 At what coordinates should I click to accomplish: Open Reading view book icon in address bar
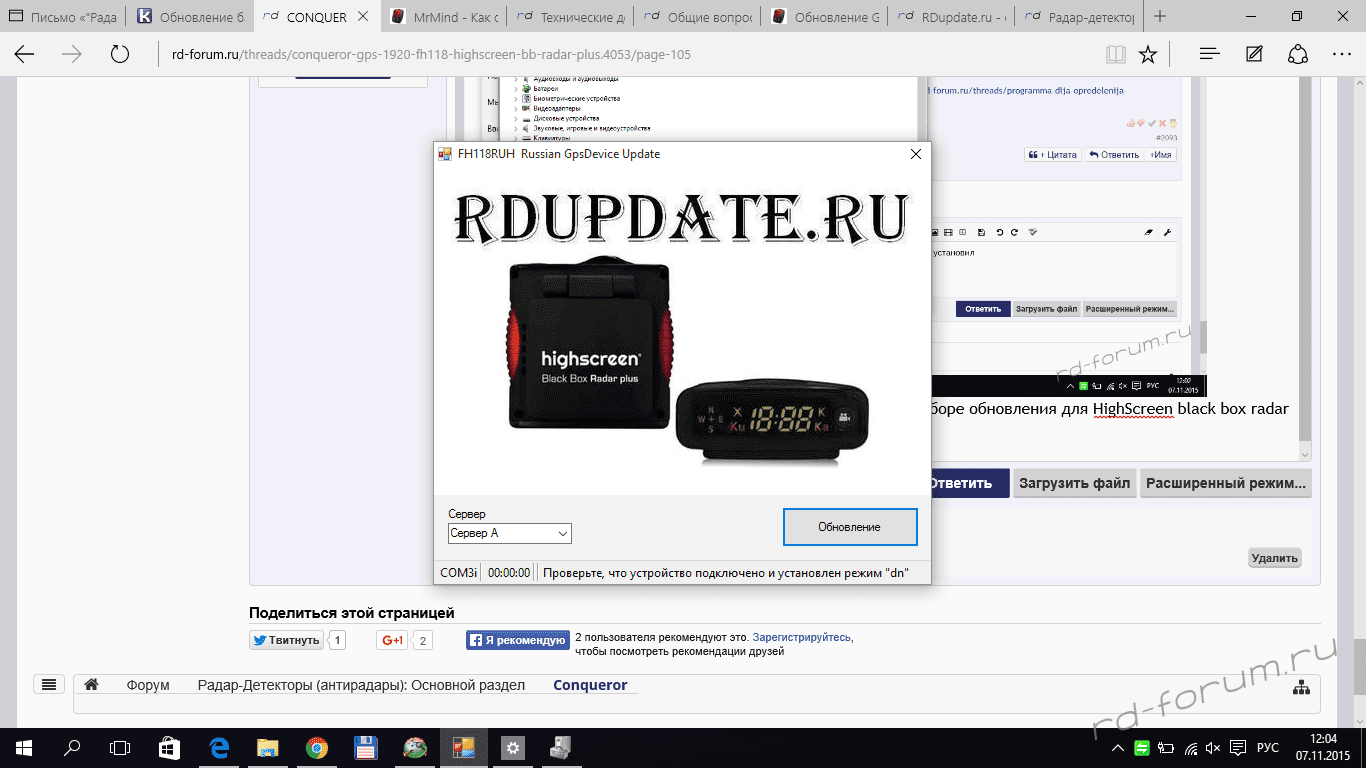click(x=1115, y=55)
